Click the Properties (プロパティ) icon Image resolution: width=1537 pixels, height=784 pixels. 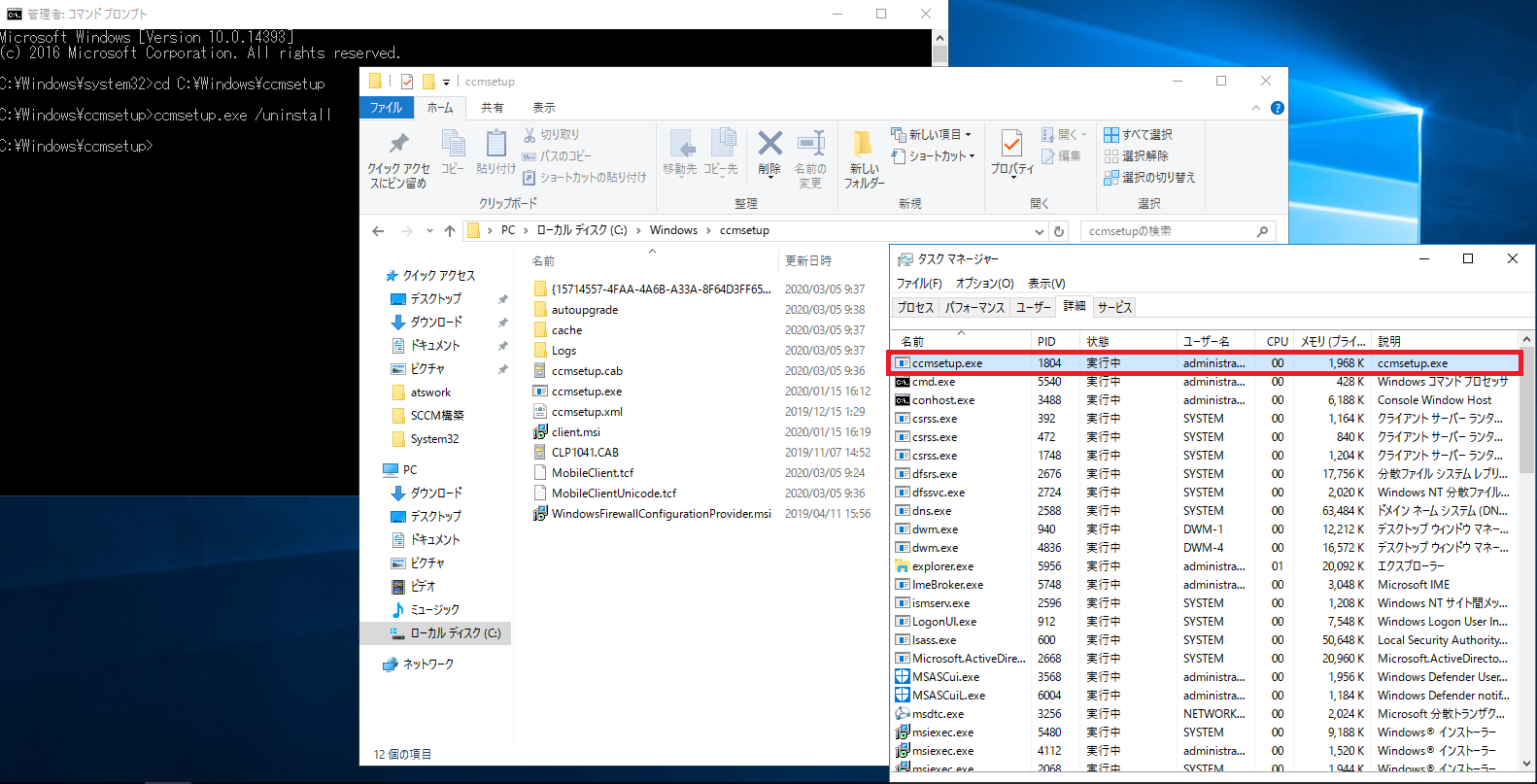[x=1011, y=144]
